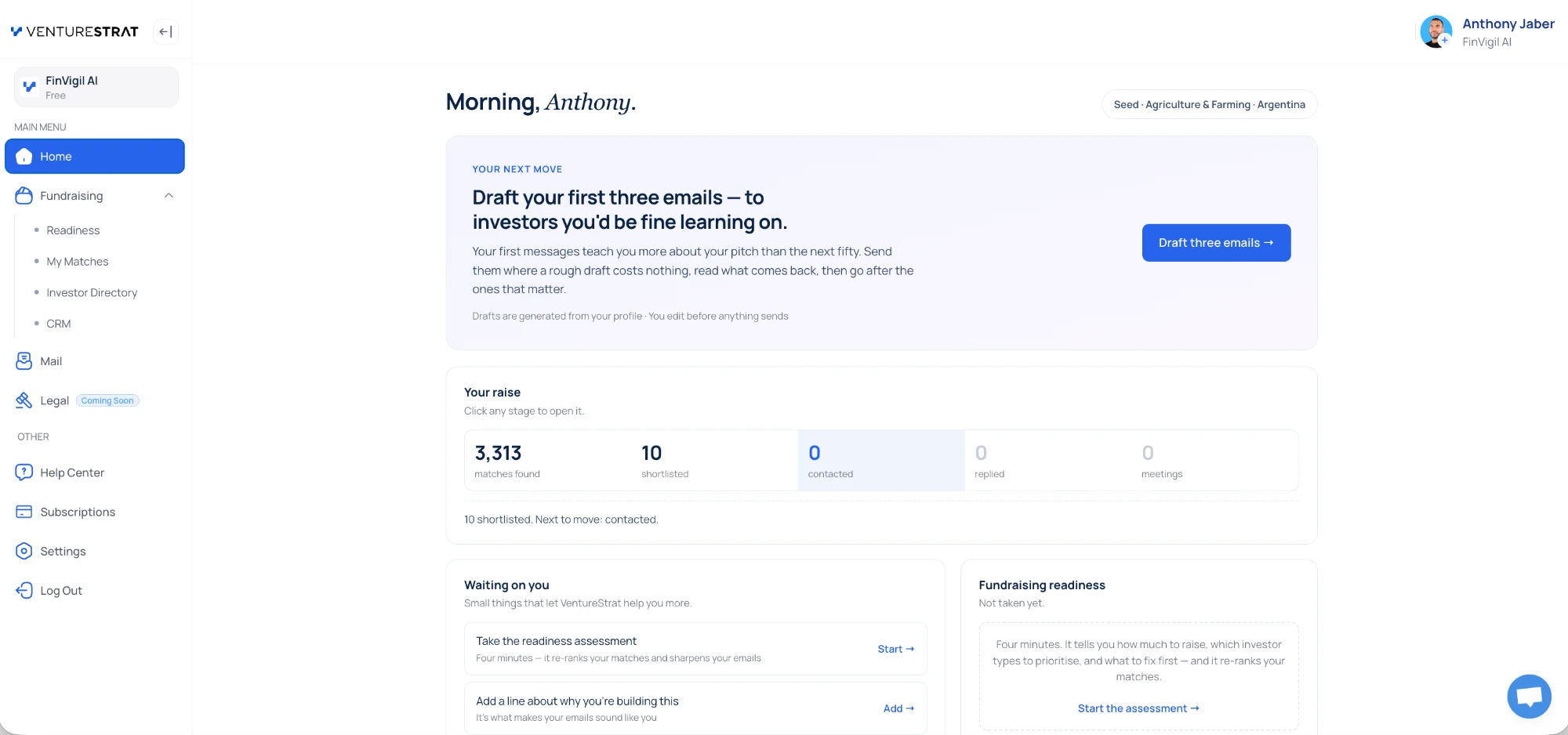Open the 10 shortlisted stage

coord(714,461)
